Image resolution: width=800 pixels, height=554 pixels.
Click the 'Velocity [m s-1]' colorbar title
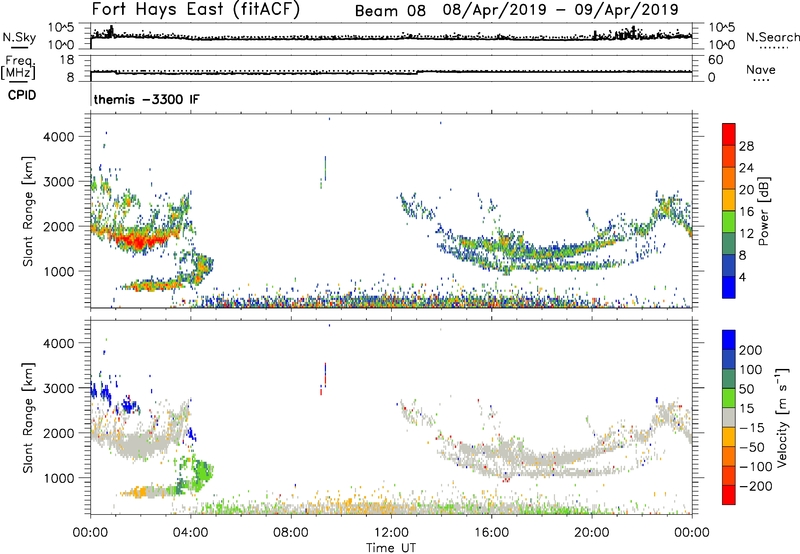782,417
